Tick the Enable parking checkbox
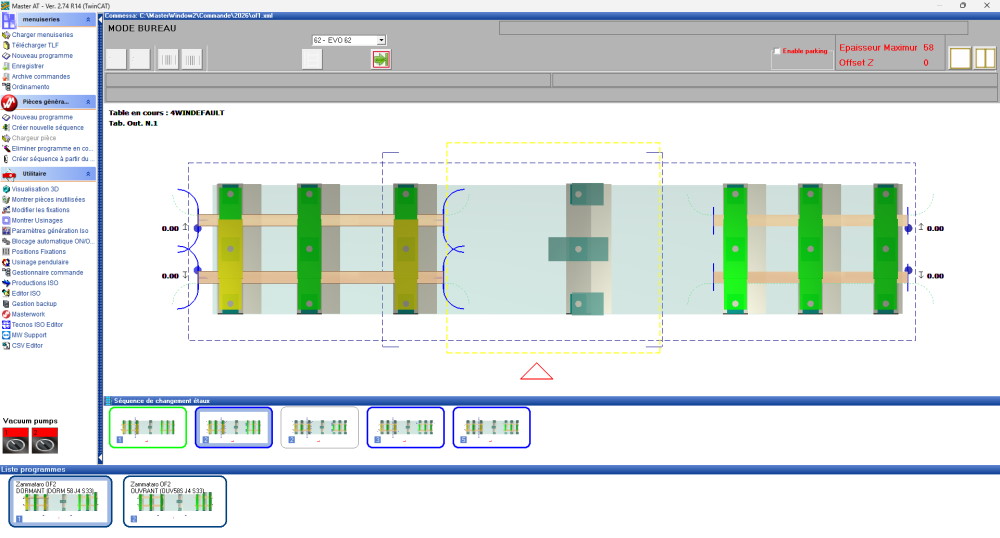This screenshot has height=538, width=1000. click(x=777, y=51)
